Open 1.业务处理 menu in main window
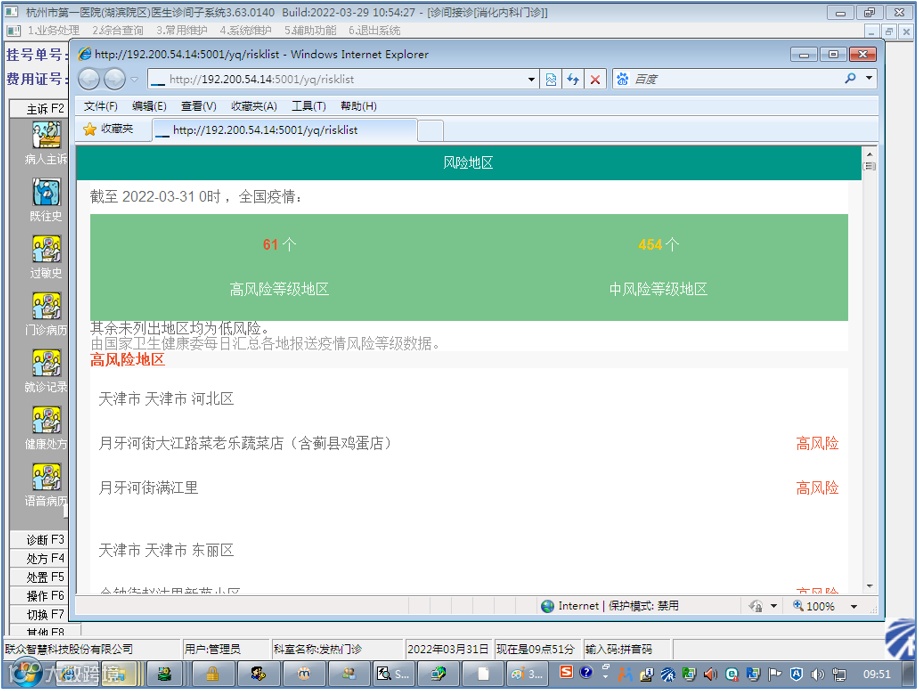Image resolution: width=919 pixels, height=691 pixels. (x=53, y=30)
